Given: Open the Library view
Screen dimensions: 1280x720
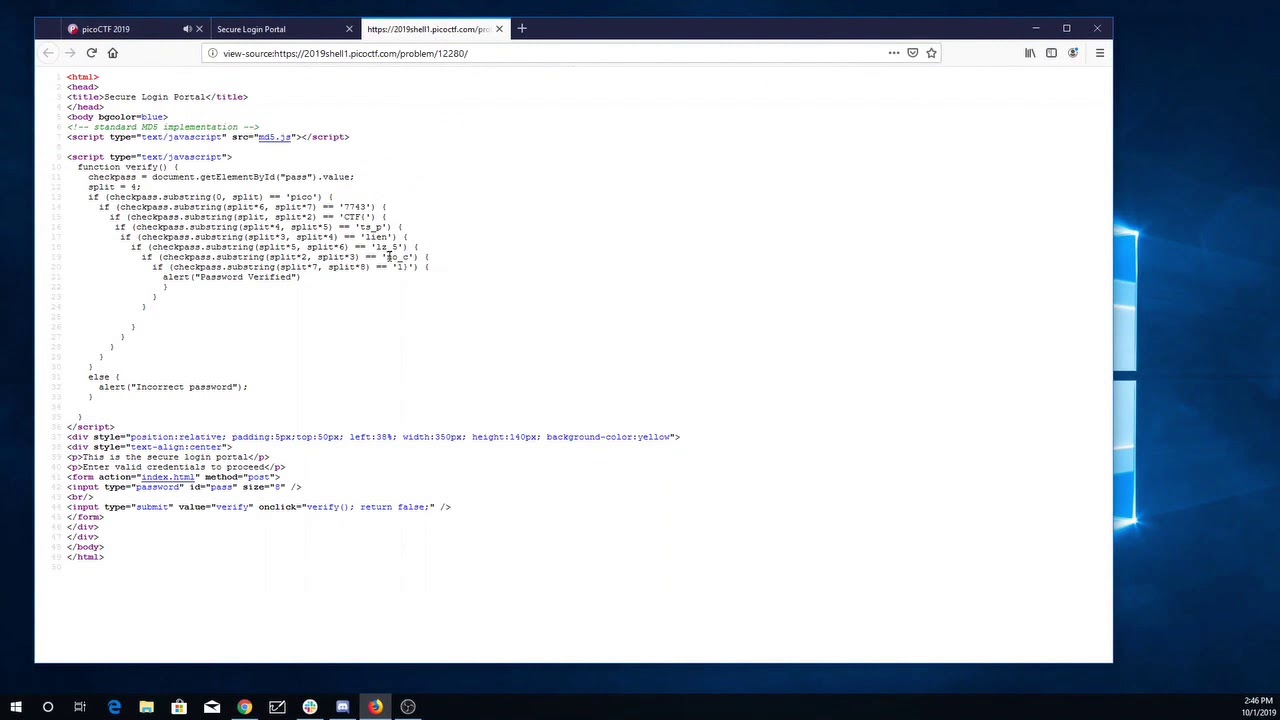Looking at the screenshot, I should 1030,53.
